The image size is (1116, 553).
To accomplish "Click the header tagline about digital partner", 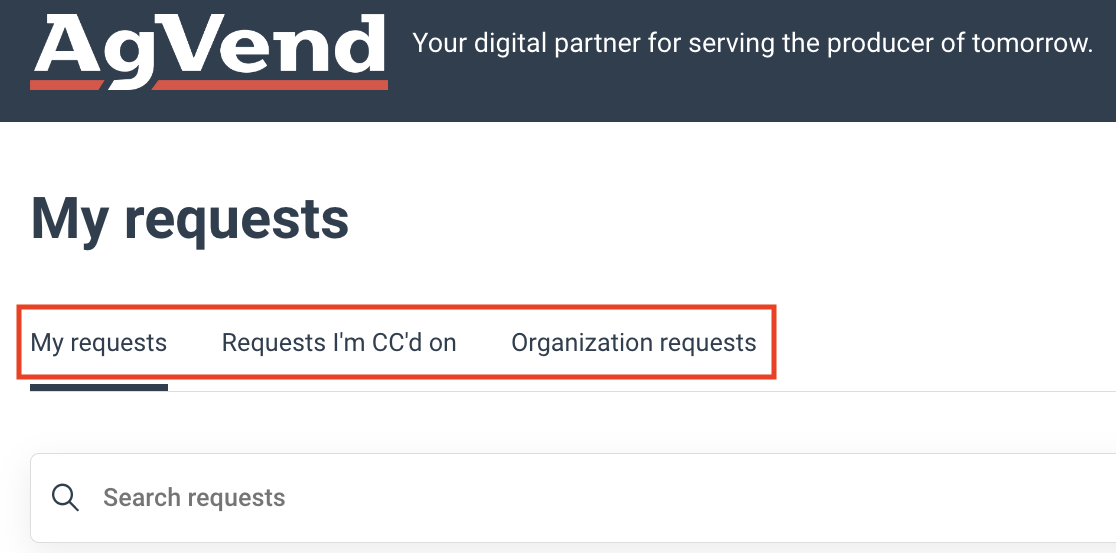I will [752, 43].
